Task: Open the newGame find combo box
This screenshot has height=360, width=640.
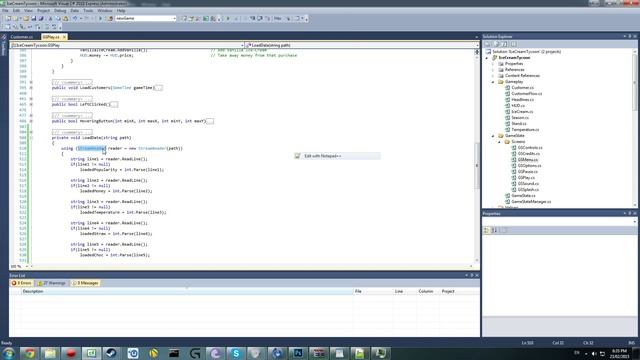Action: point(174,18)
